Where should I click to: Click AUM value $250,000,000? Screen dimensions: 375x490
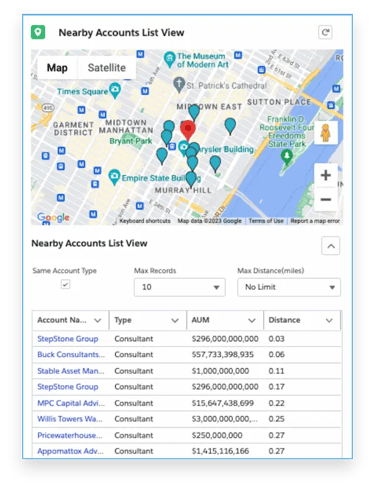(217, 435)
